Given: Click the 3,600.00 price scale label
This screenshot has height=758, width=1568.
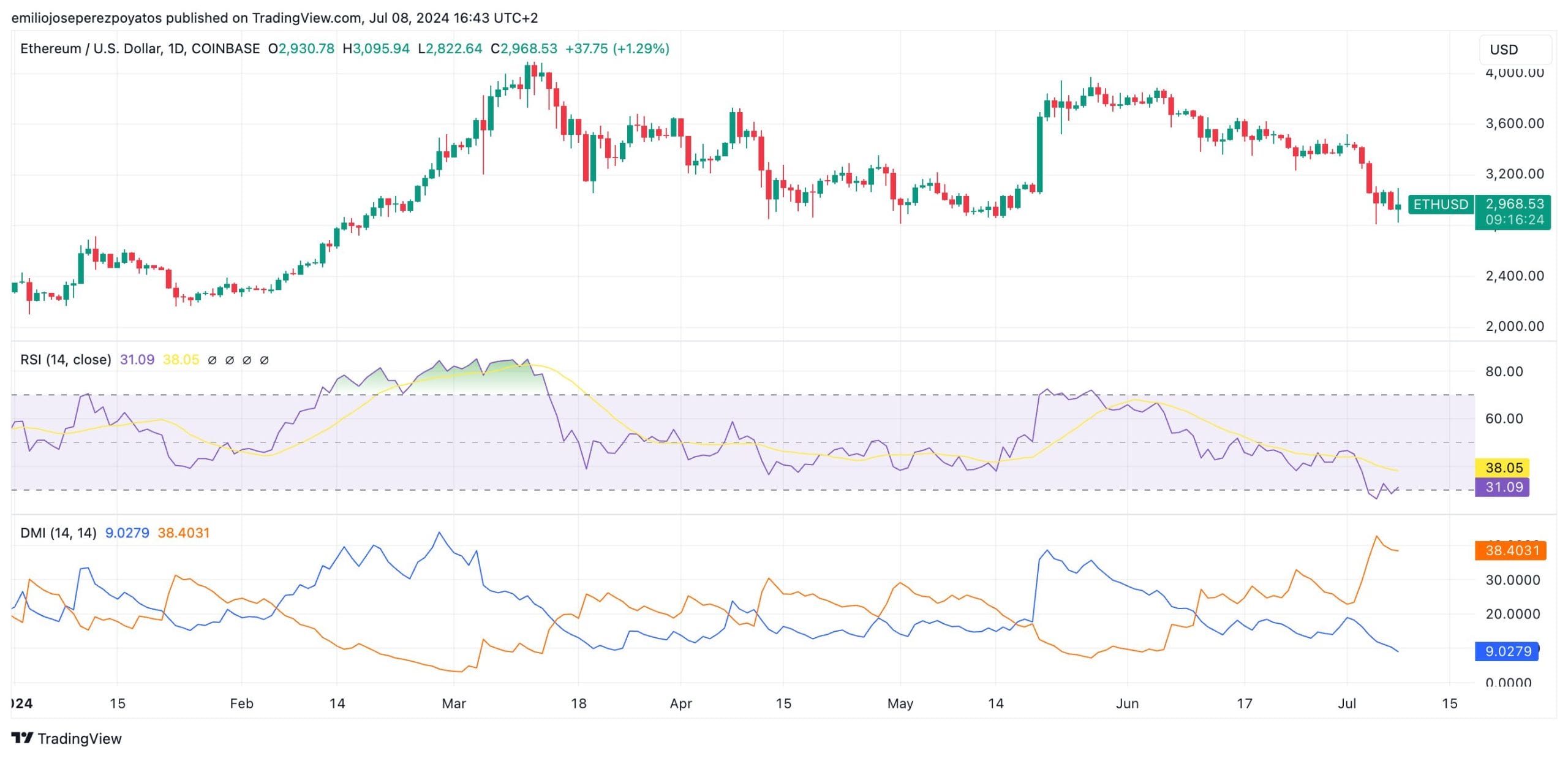Looking at the screenshot, I should [x=1514, y=123].
